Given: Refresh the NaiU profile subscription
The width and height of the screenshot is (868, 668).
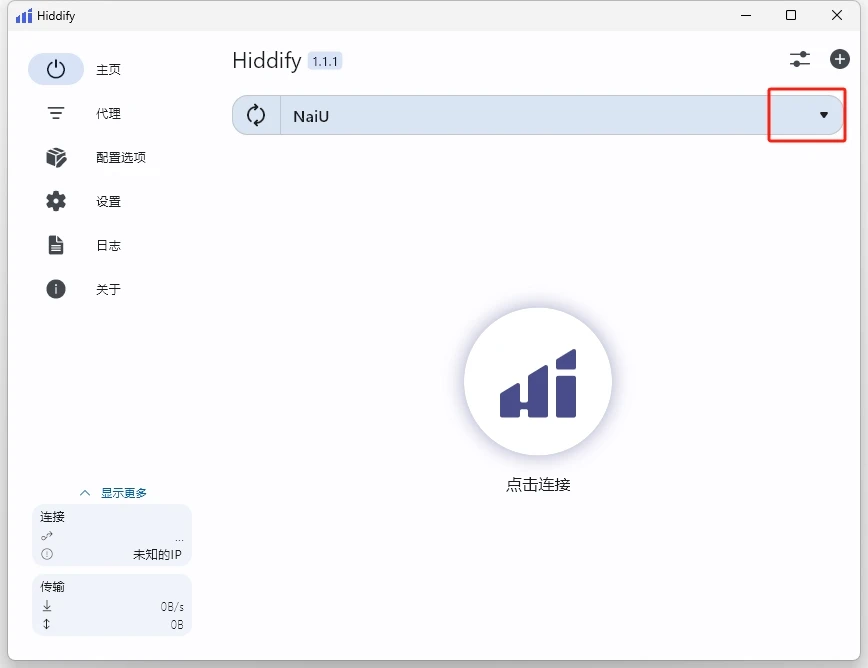Looking at the screenshot, I should (x=255, y=115).
